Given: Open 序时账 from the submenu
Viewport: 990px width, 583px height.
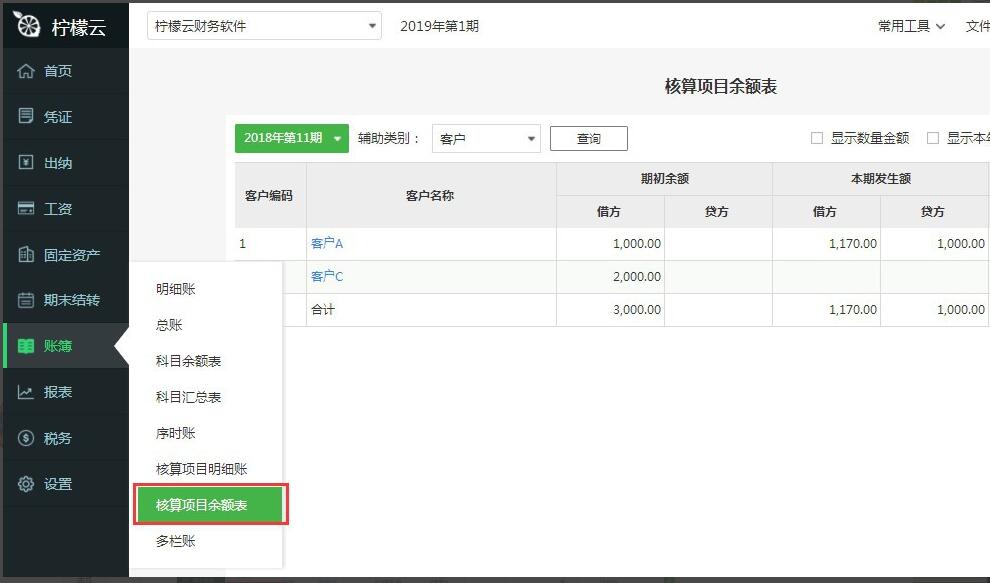Looking at the screenshot, I should (176, 433).
